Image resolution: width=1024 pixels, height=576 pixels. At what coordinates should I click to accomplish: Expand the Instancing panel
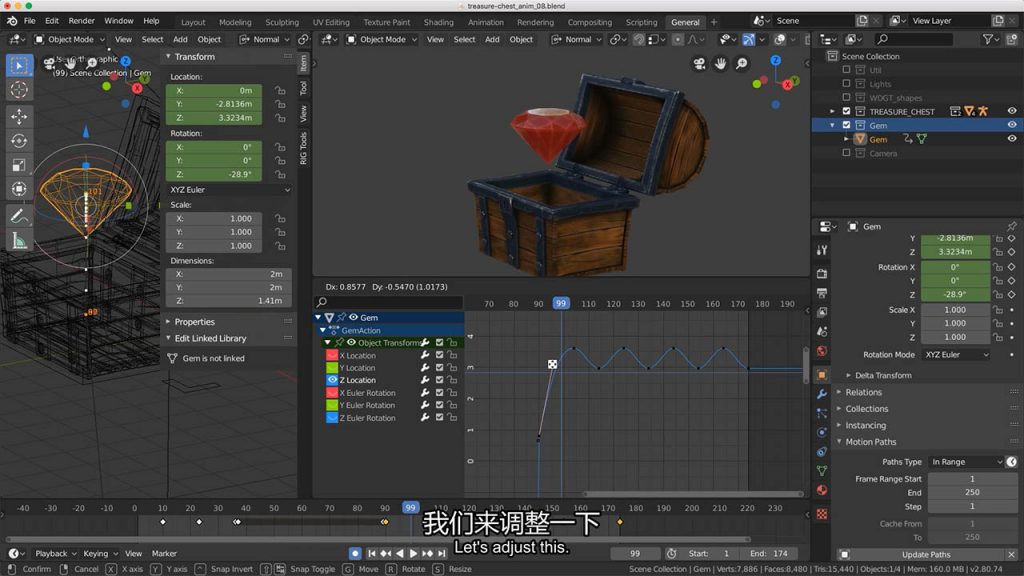click(x=865, y=425)
